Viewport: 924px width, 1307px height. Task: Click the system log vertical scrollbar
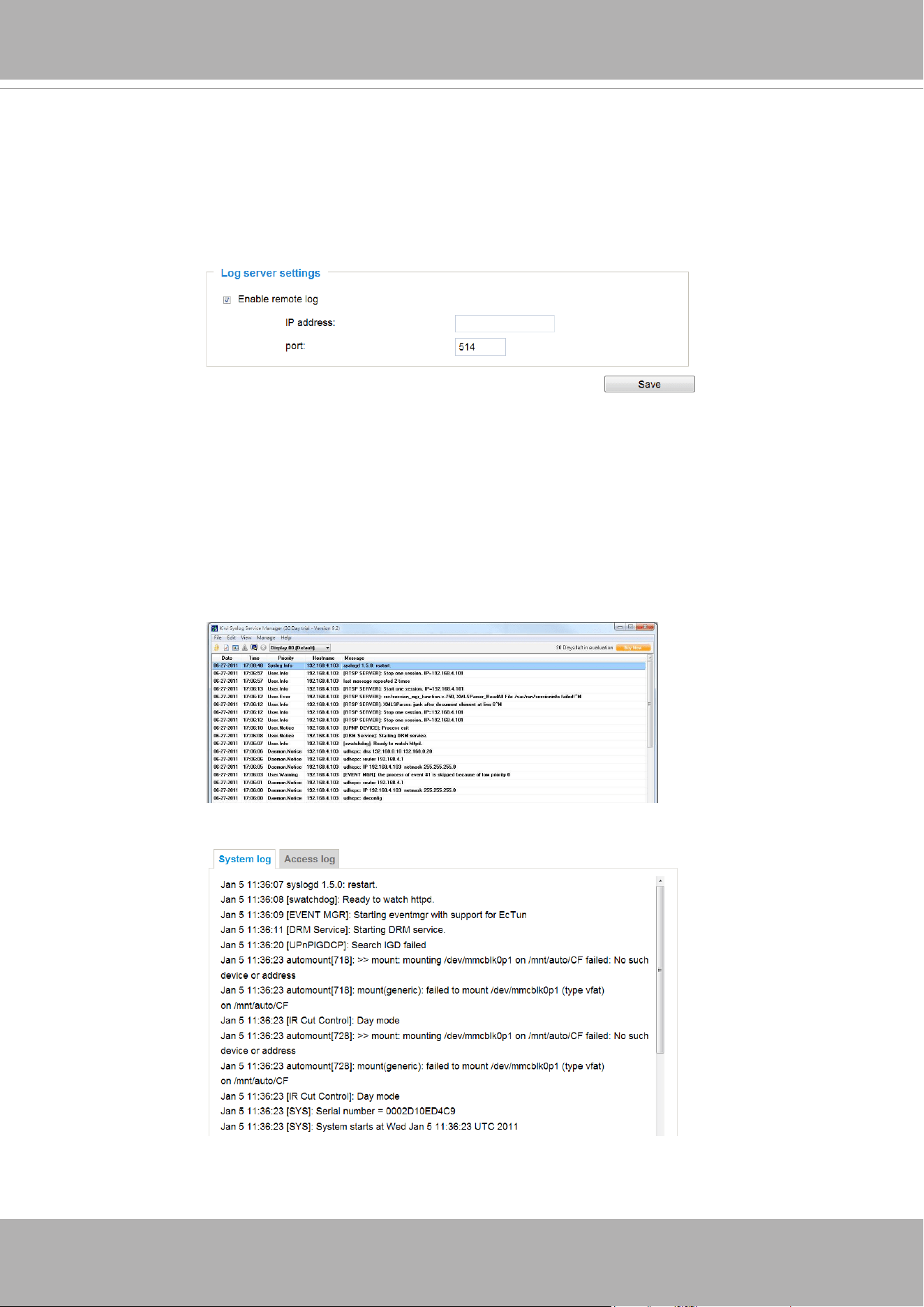click(x=660, y=1005)
